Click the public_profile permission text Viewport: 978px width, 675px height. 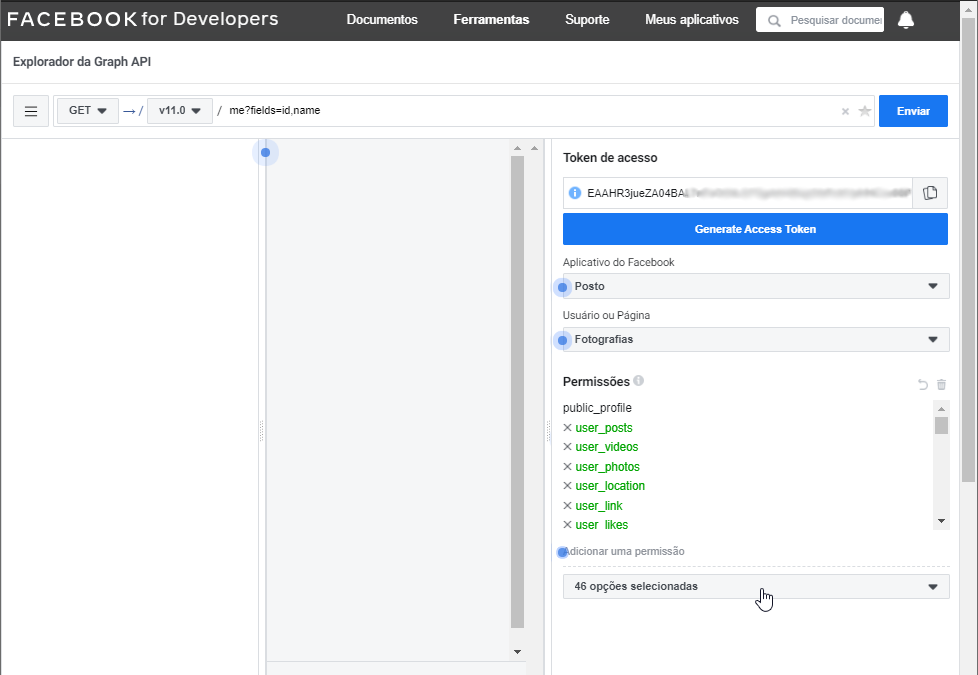click(x=597, y=408)
